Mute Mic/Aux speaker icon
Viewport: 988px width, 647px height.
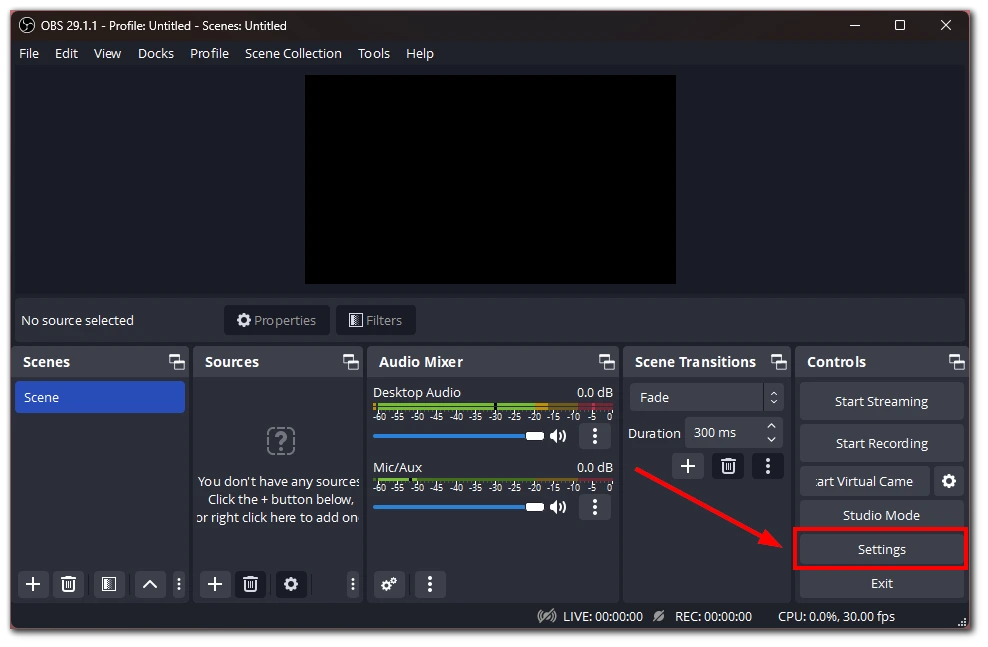[558, 507]
